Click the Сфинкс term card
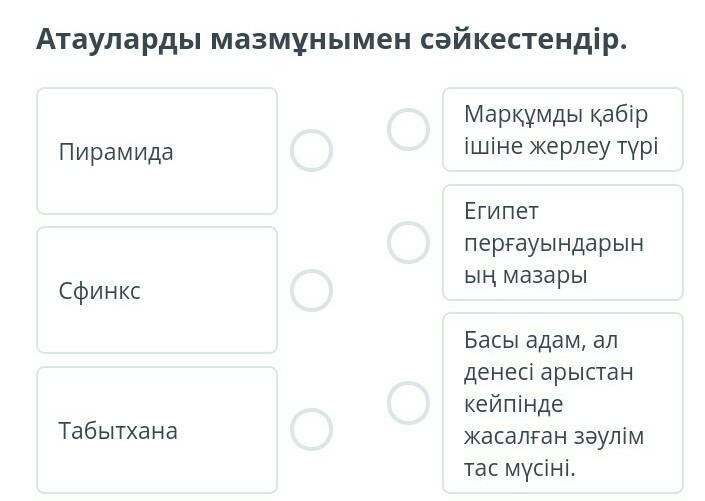This screenshot has width=705, height=501. tap(157, 290)
